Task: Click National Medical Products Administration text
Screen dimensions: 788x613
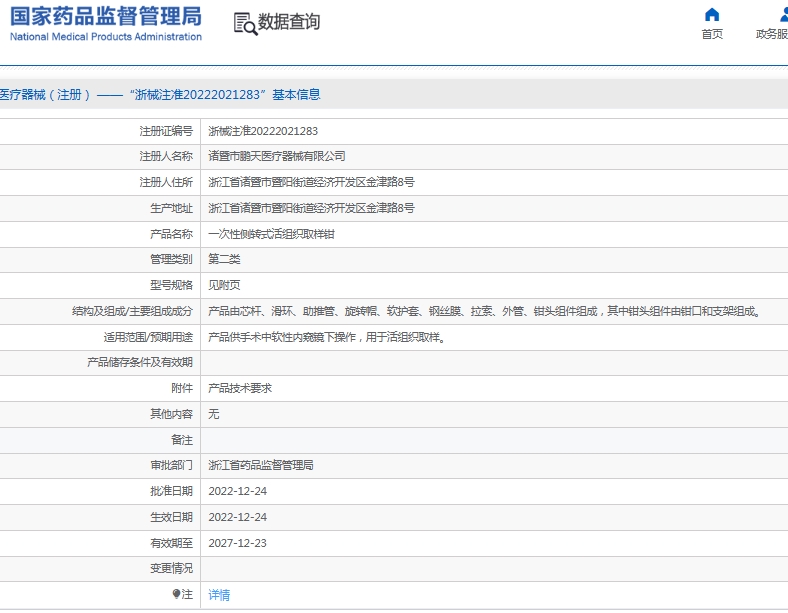Action: 106,37
